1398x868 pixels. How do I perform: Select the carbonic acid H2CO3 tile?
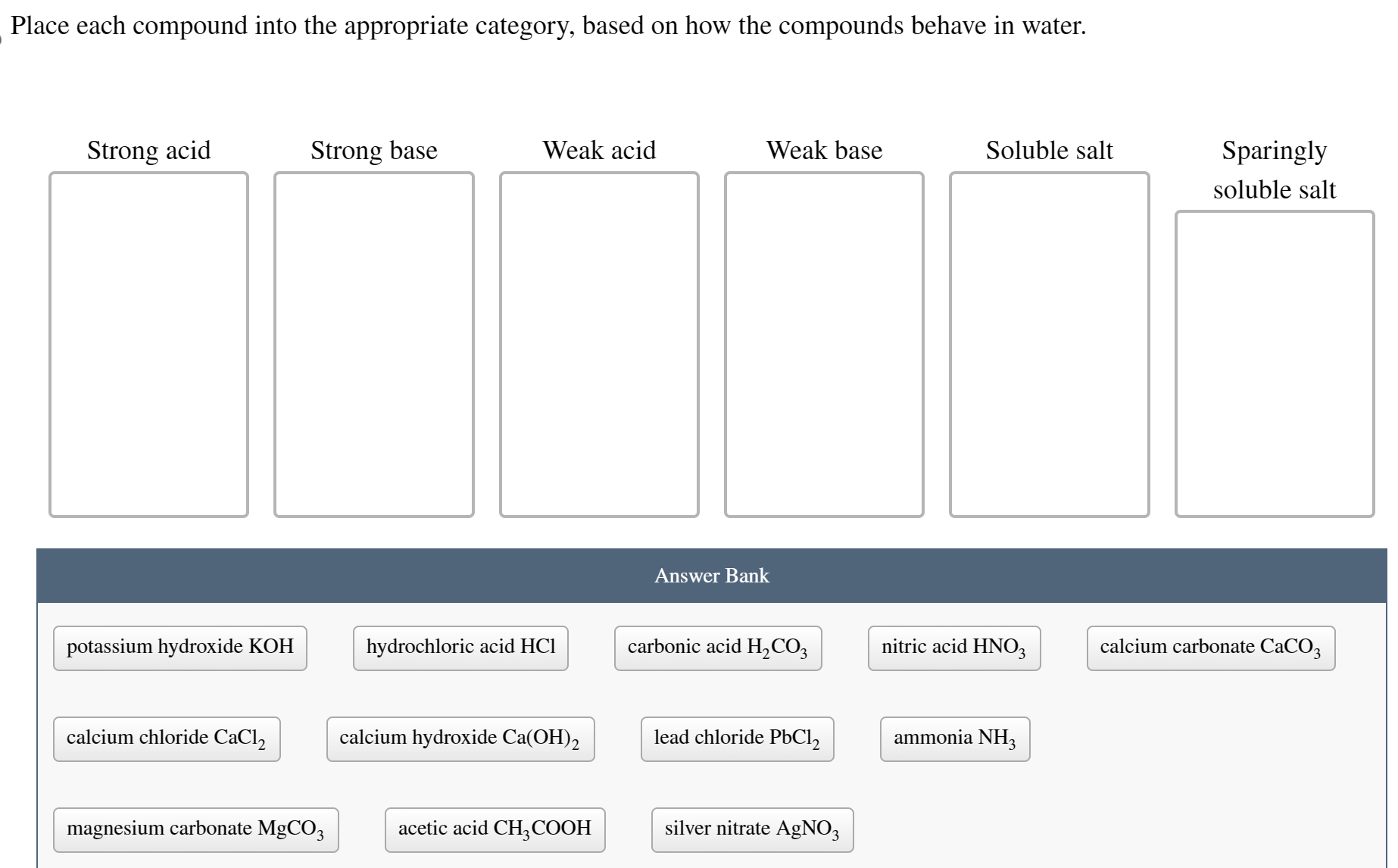[716, 648]
